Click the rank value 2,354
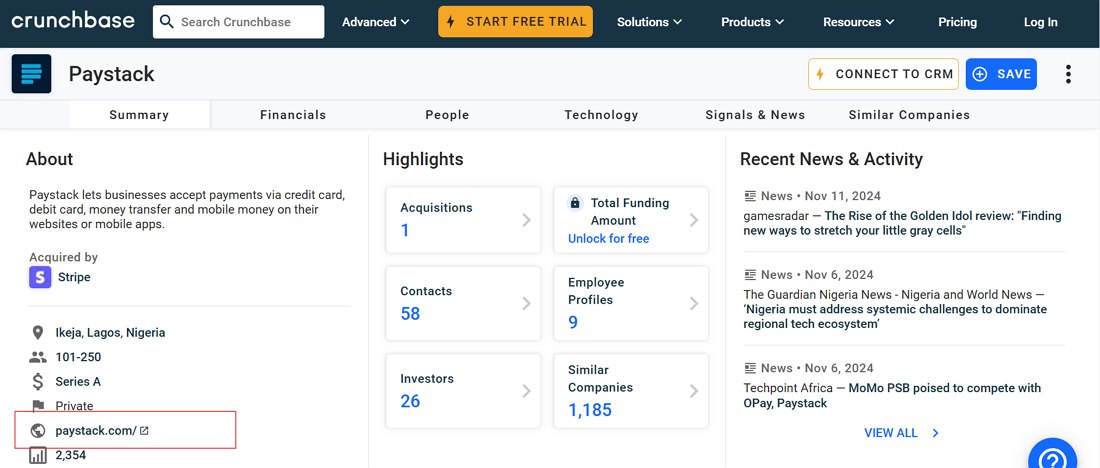1100x468 pixels. (71, 456)
